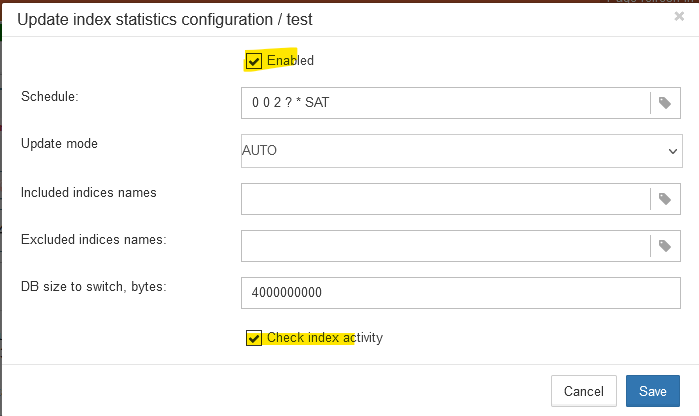Image resolution: width=699 pixels, height=416 pixels.
Task: Uncheck the Enabled checkbox
Action: [x=254, y=61]
